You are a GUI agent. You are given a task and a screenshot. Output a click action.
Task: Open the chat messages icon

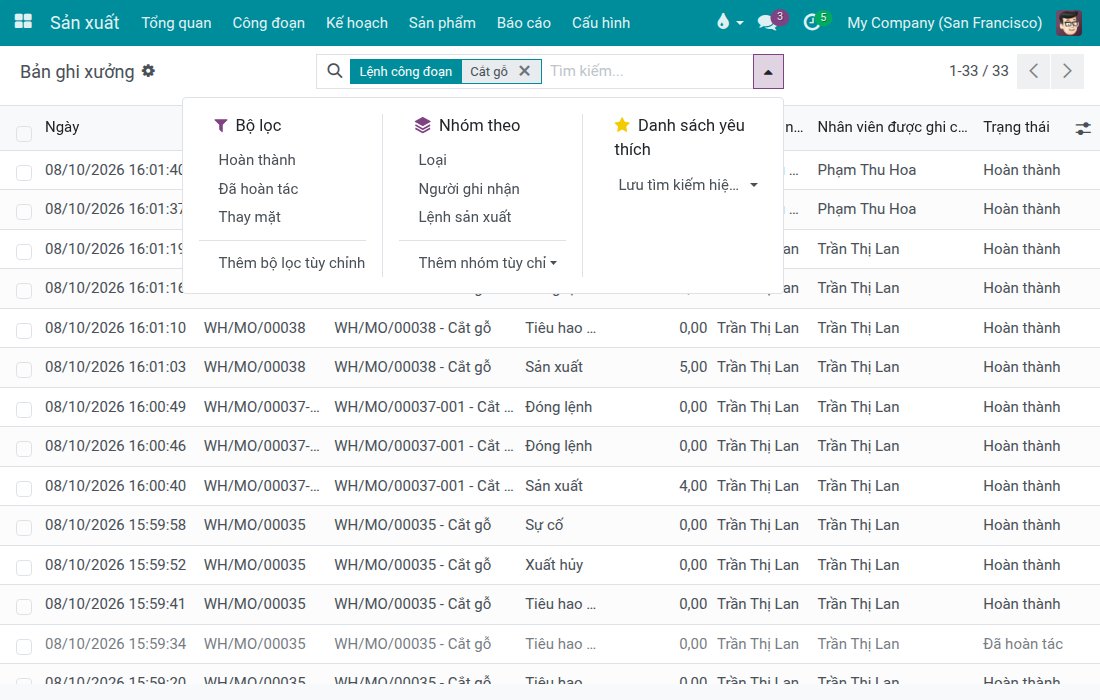coord(767,22)
